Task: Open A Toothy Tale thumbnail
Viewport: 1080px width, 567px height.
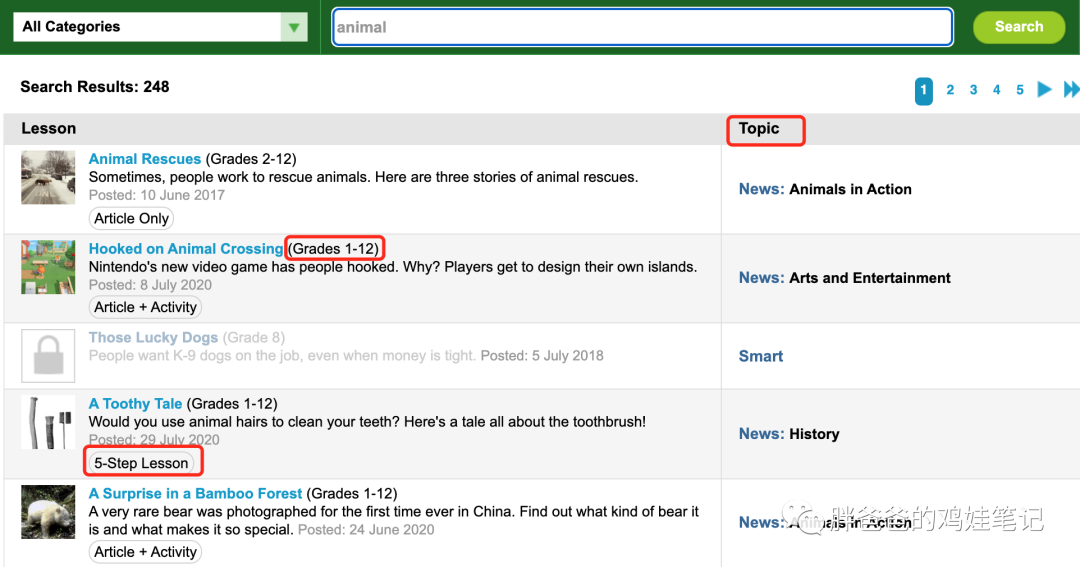Action: click(48, 422)
